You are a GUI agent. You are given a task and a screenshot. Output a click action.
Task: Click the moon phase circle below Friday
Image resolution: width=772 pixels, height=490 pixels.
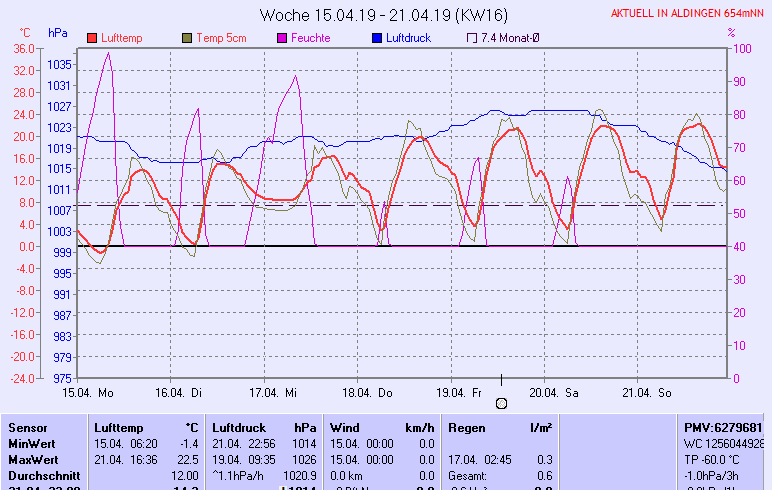(x=502, y=403)
